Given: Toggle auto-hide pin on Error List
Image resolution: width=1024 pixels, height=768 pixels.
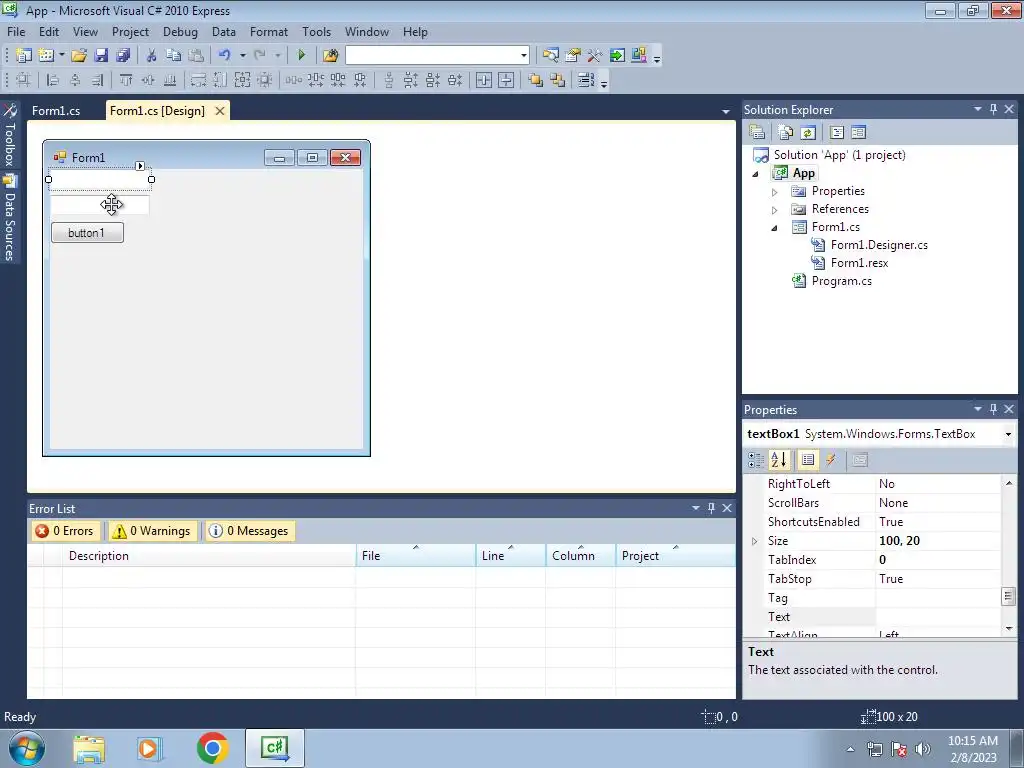Looking at the screenshot, I should (x=711, y=508).
